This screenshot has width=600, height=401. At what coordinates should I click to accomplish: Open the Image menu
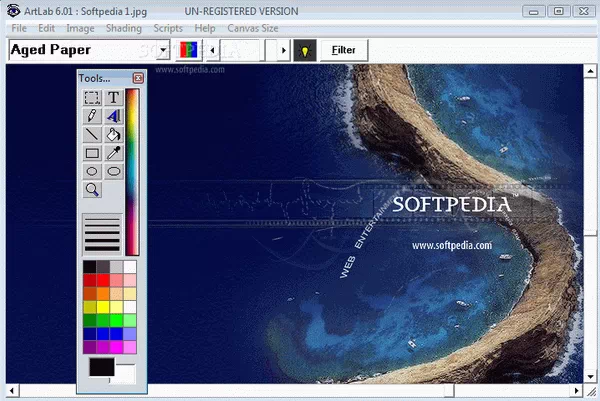[x=80, y=28]
